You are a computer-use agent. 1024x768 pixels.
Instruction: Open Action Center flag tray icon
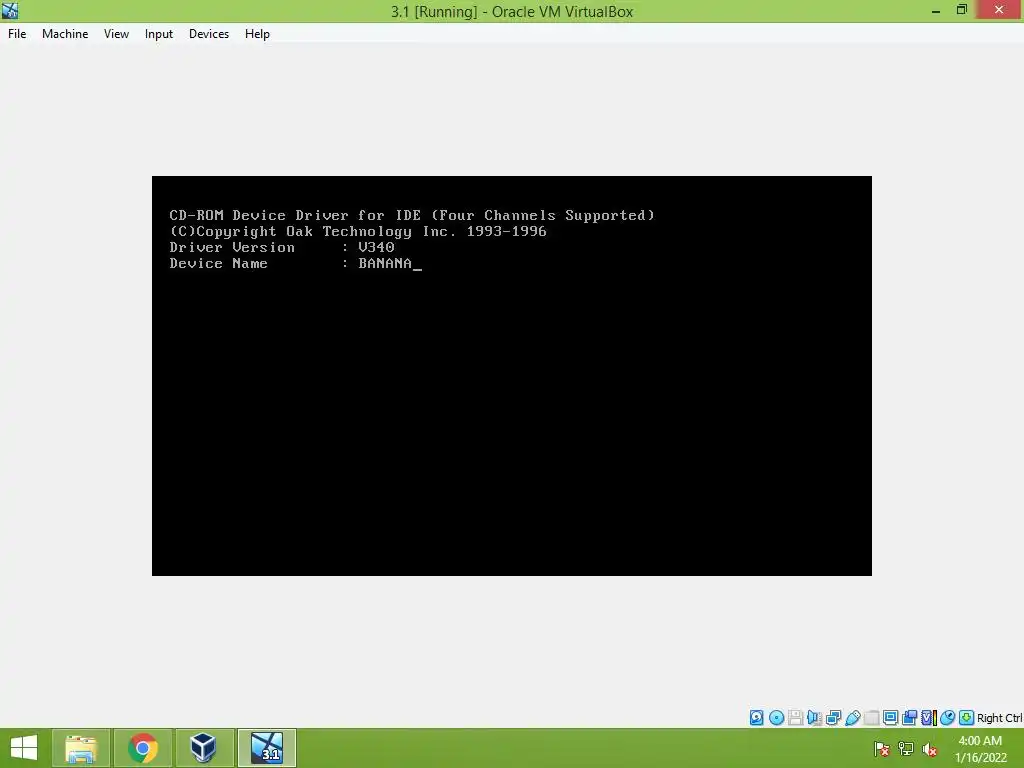coord(882,749)
